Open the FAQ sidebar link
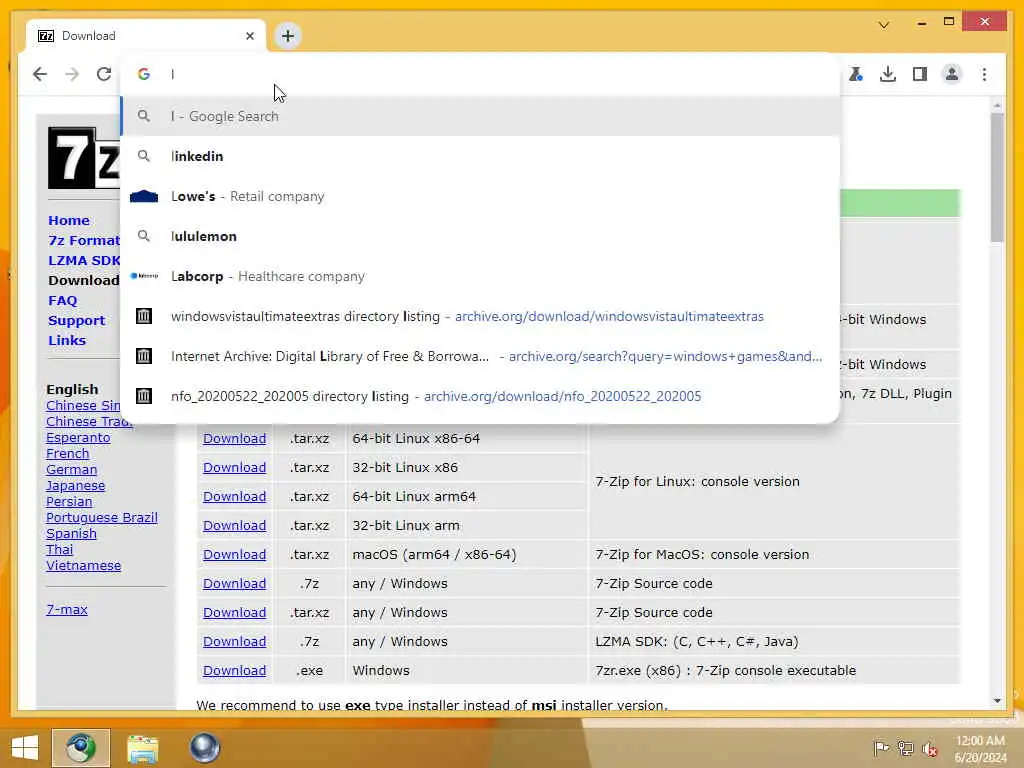1024x768 pixels. pos(63,300)
